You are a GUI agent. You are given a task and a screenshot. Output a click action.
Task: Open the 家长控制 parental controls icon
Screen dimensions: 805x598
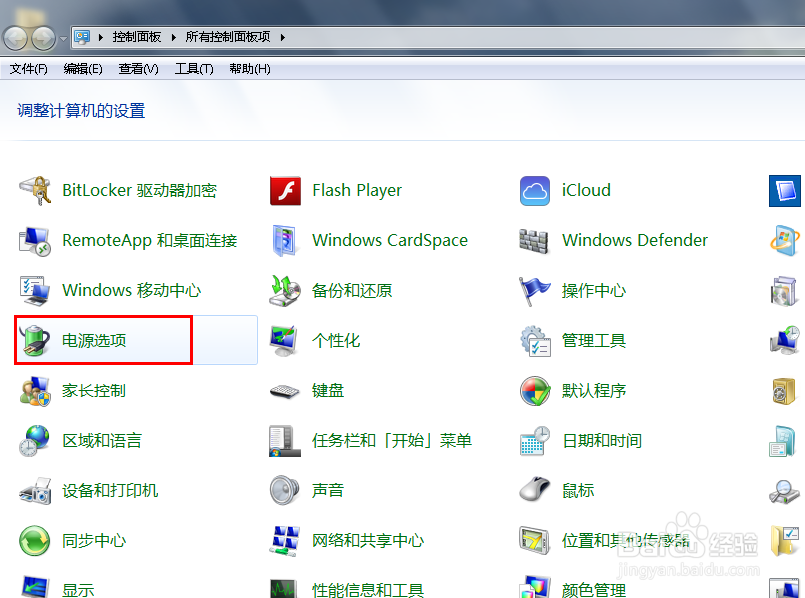pos(35,391)
